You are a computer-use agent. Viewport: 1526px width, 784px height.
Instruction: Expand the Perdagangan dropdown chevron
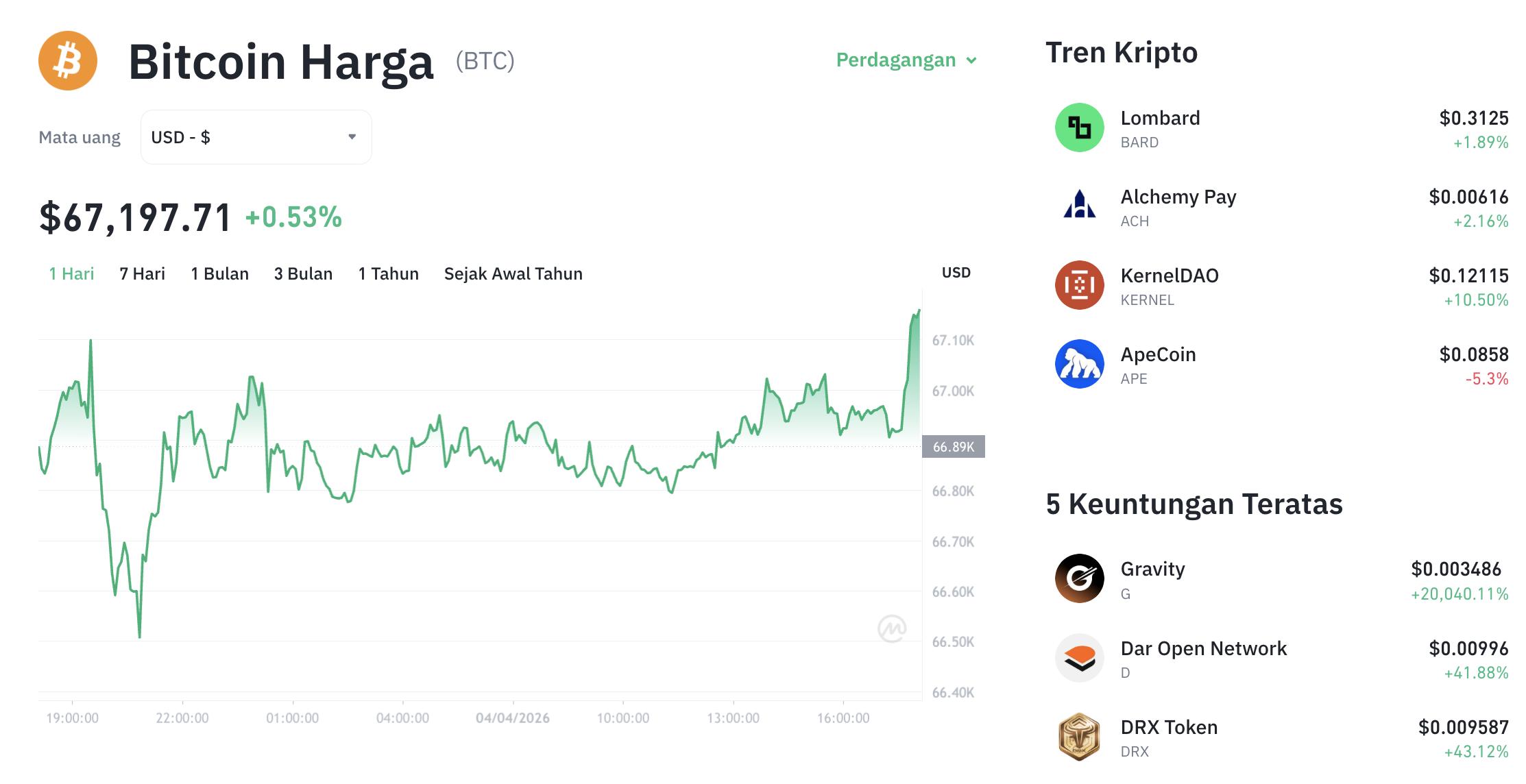[971, 60]
